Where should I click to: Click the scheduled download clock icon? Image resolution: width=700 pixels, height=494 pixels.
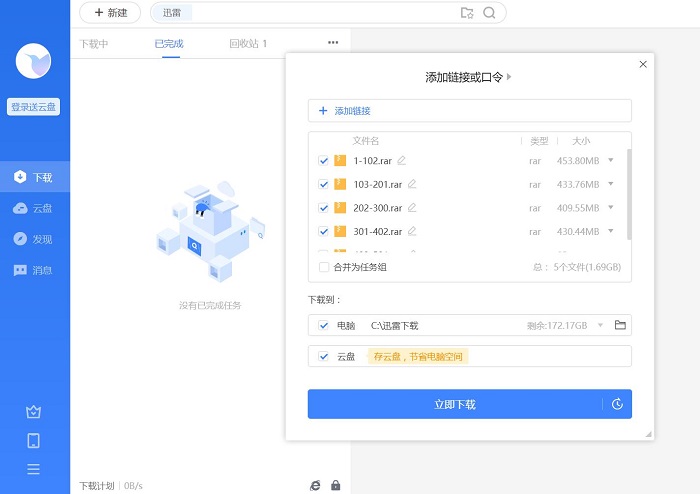click(x=618, y=404)
